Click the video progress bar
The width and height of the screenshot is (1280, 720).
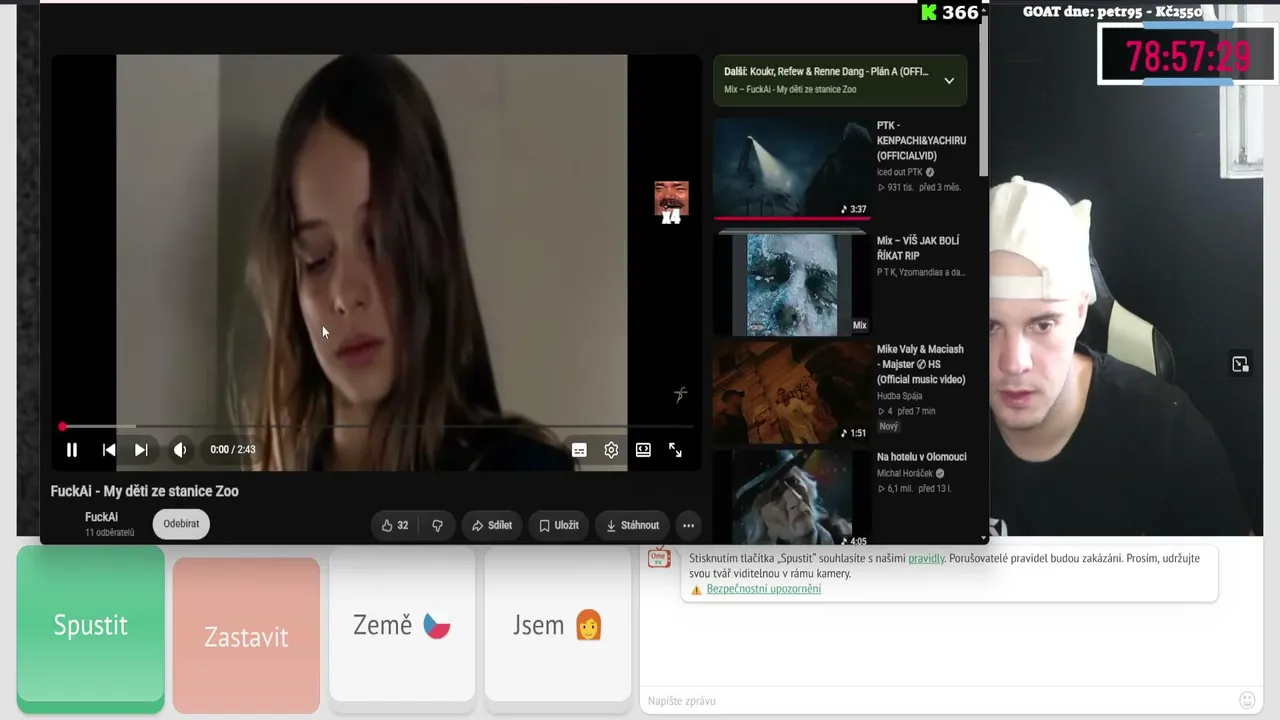[376, 427]
